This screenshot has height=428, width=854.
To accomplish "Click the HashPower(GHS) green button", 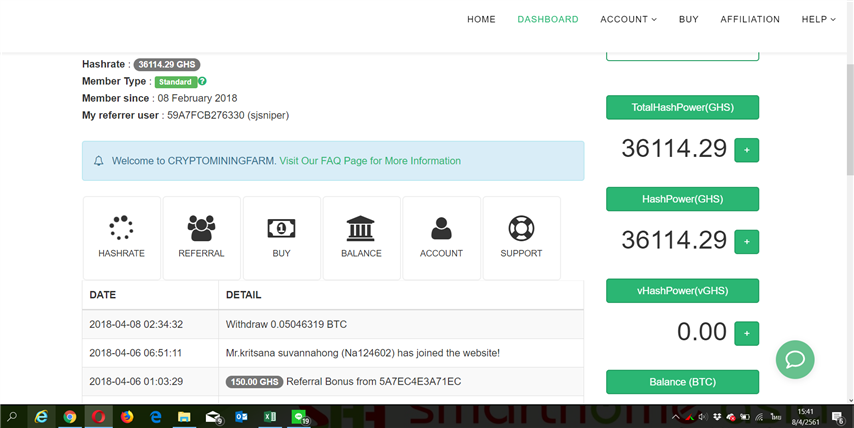I will [x=682, y=199].
